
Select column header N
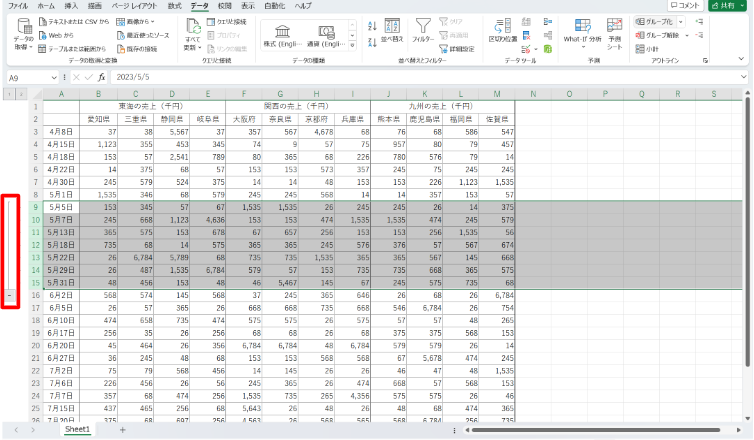[x=533, y=94]
